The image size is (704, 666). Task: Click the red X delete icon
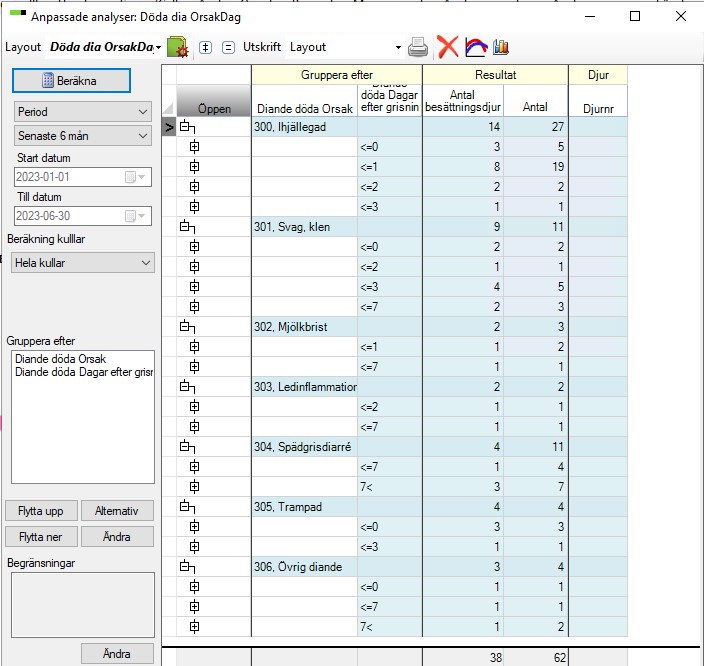coord(448,47)
